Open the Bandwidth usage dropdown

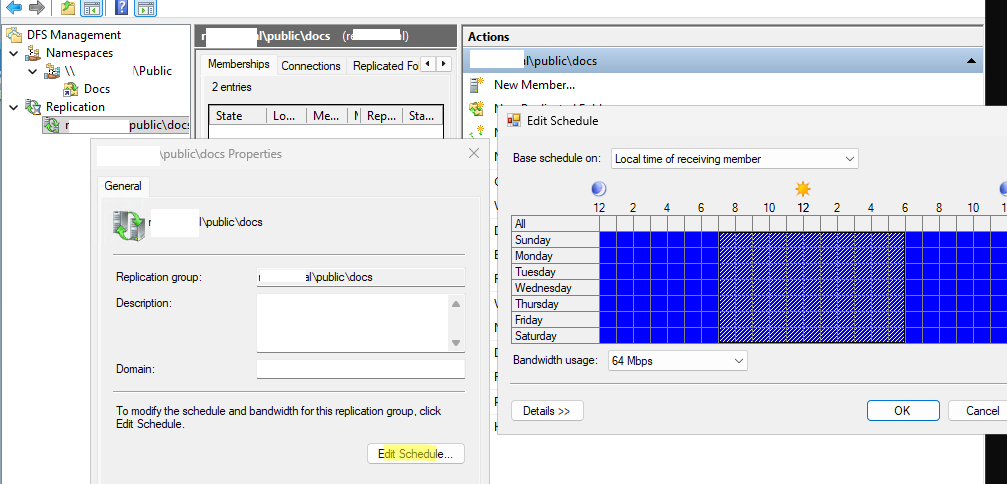(x=677, y=360)
